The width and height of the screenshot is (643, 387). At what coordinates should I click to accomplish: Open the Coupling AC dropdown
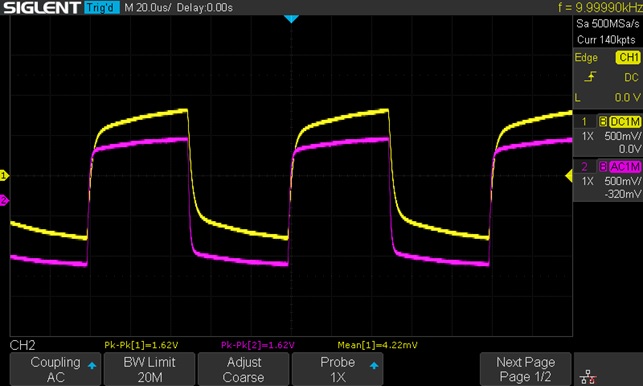coord(55,369)
